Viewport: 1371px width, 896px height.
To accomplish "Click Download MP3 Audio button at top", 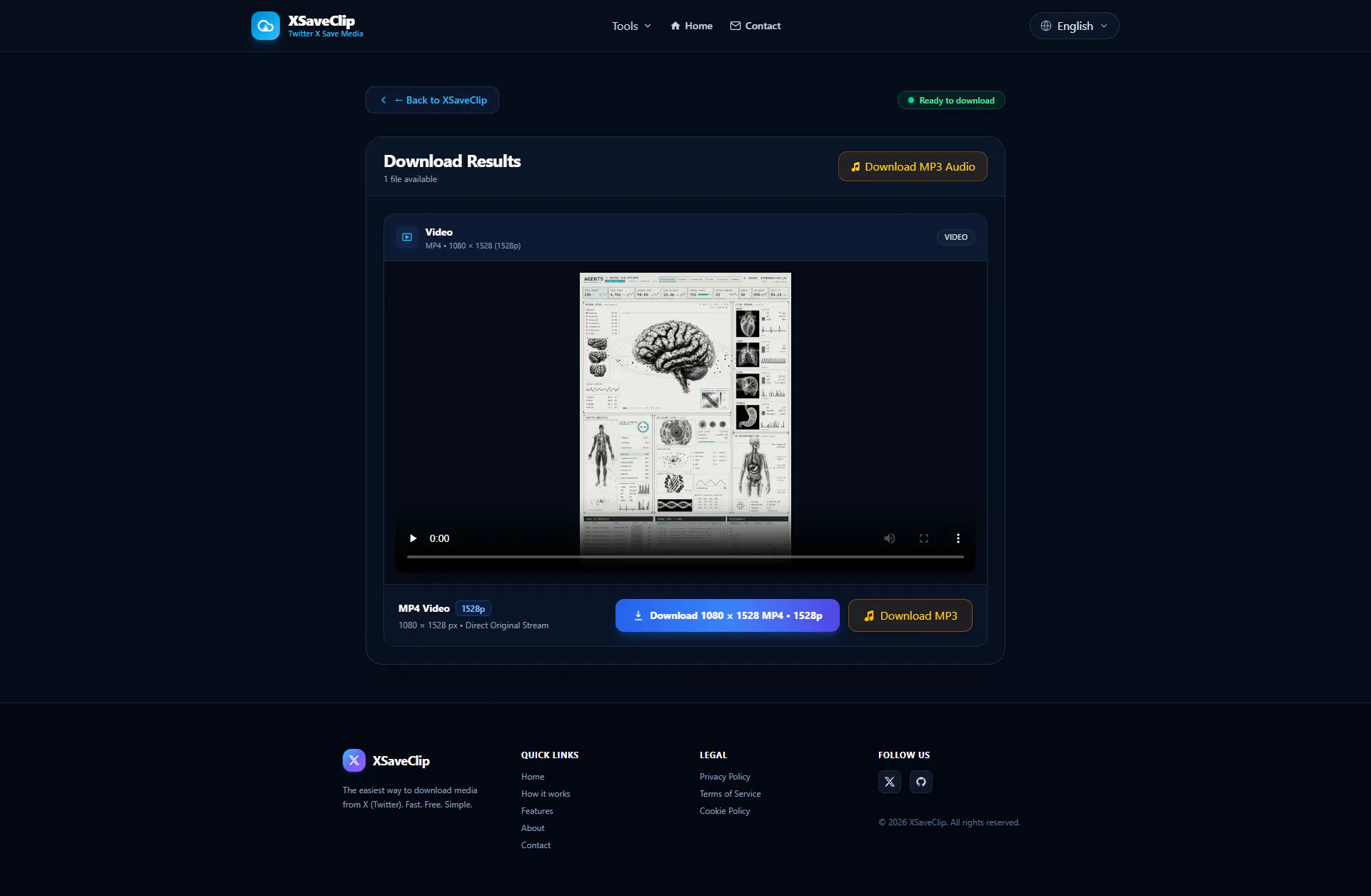I will 913,166.
